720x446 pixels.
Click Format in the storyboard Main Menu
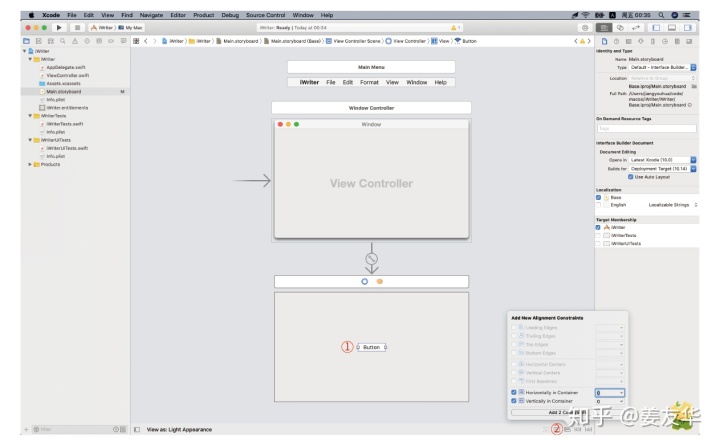369,82
